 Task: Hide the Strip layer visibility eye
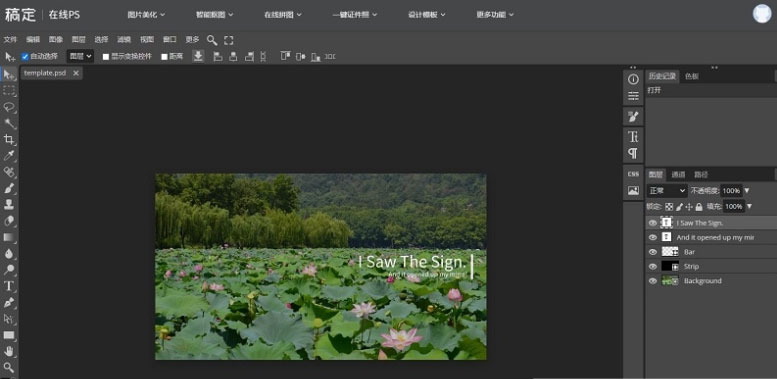(653, 267)
